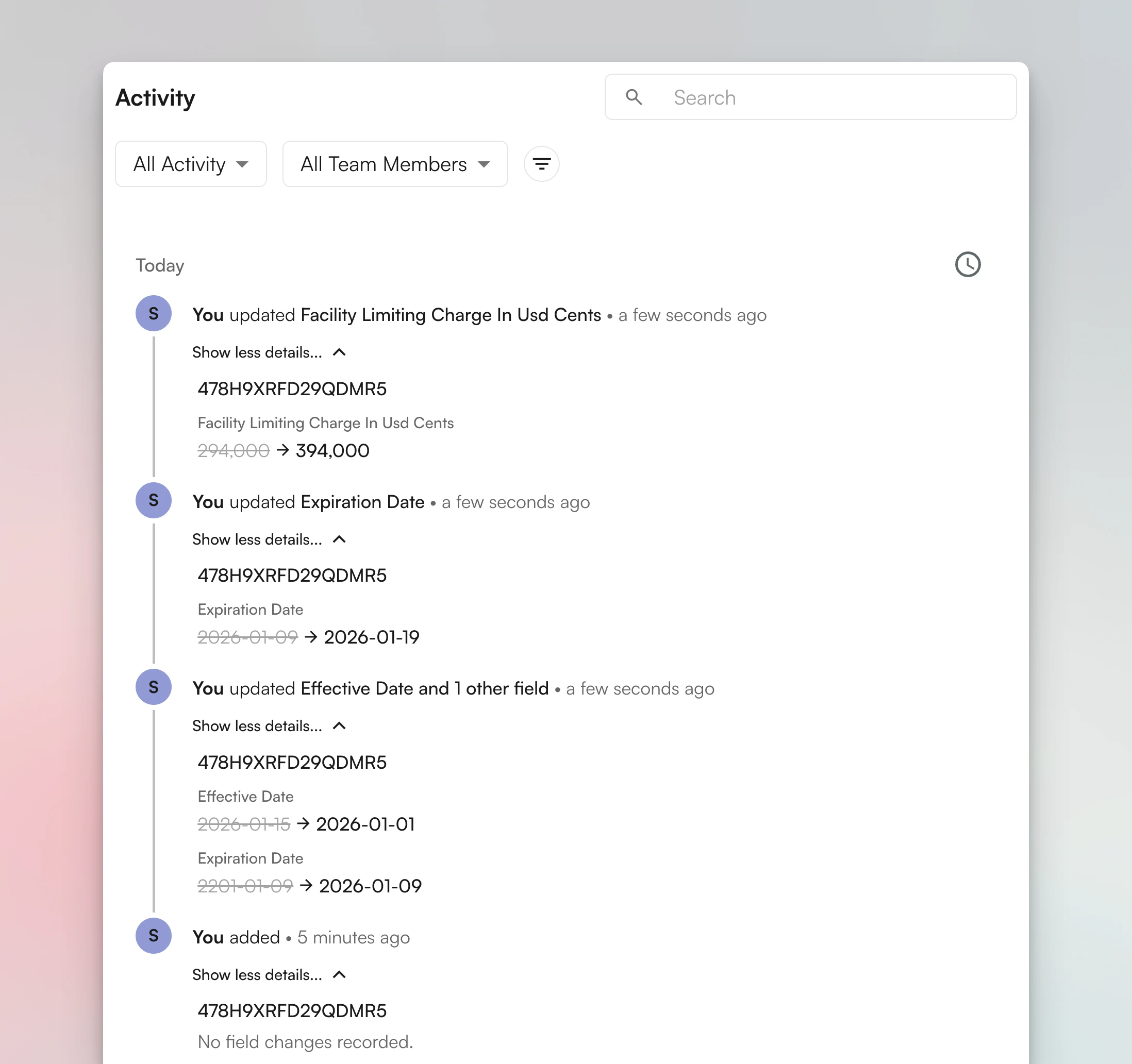Click the avatar for the Effective Date update

(x=153, y=687)
